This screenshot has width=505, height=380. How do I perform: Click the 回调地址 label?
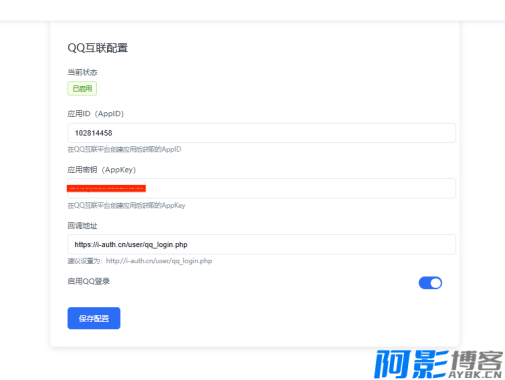pos(82,226)
